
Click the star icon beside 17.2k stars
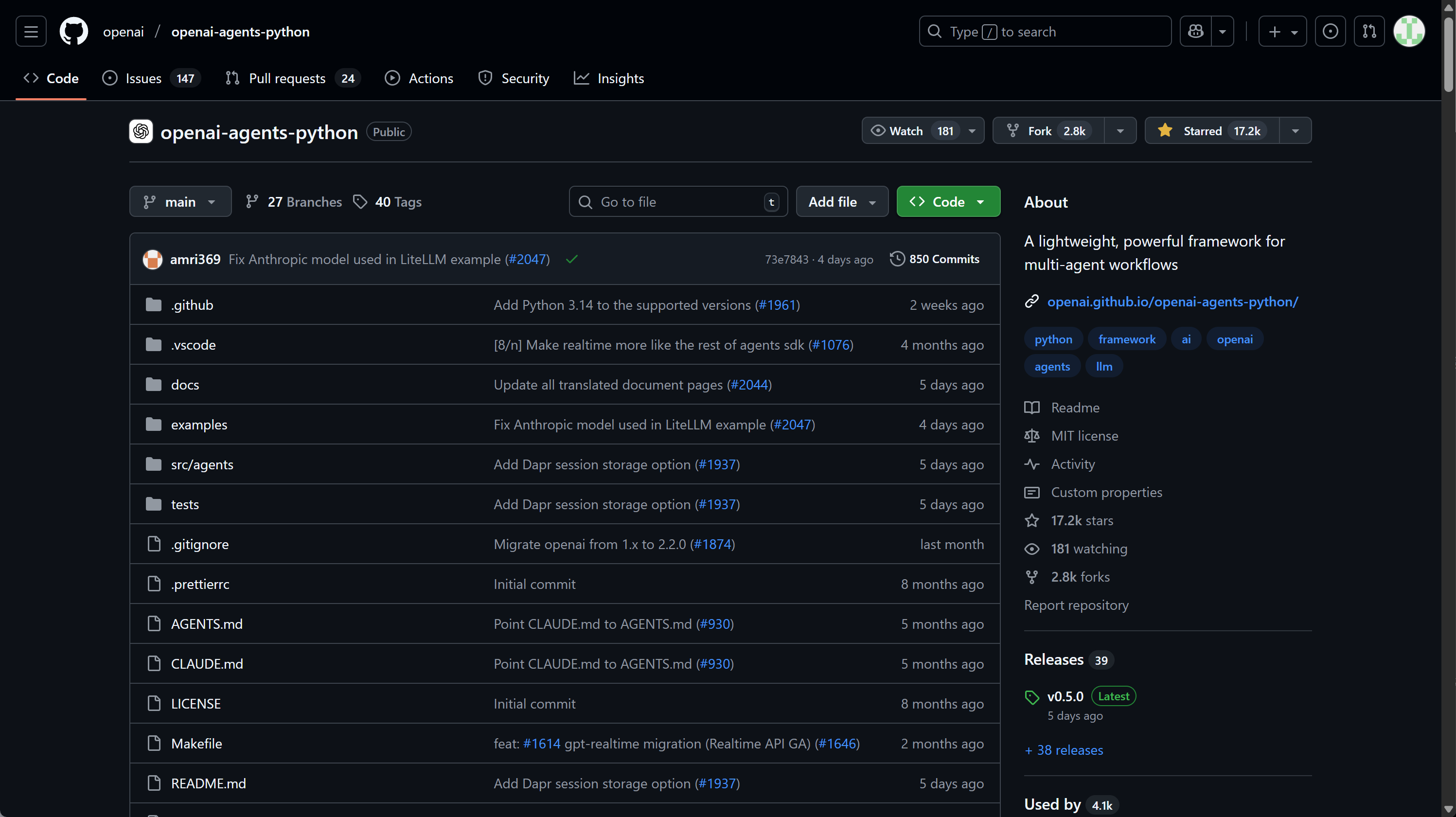click(1032, 521)
